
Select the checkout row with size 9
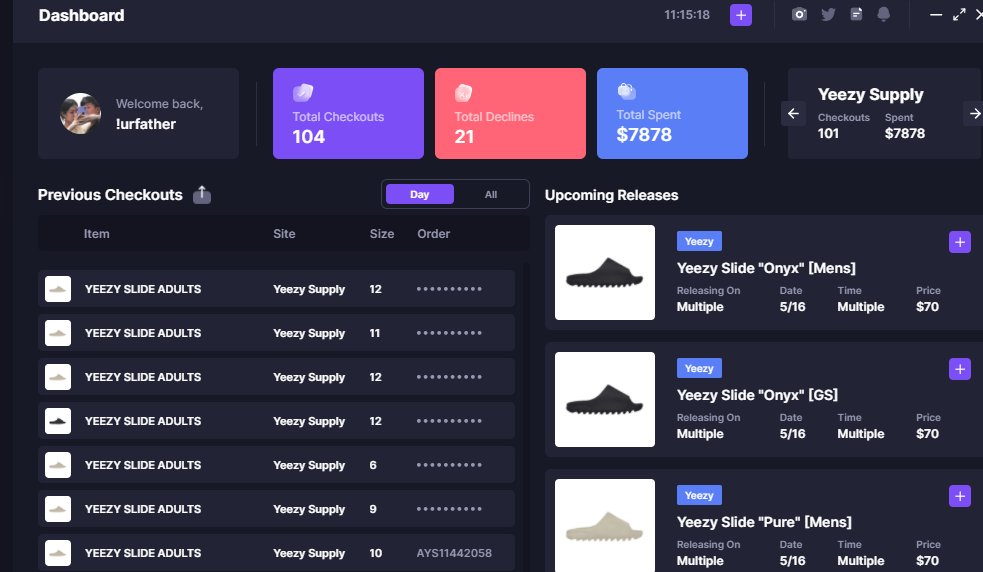[276, 509]
